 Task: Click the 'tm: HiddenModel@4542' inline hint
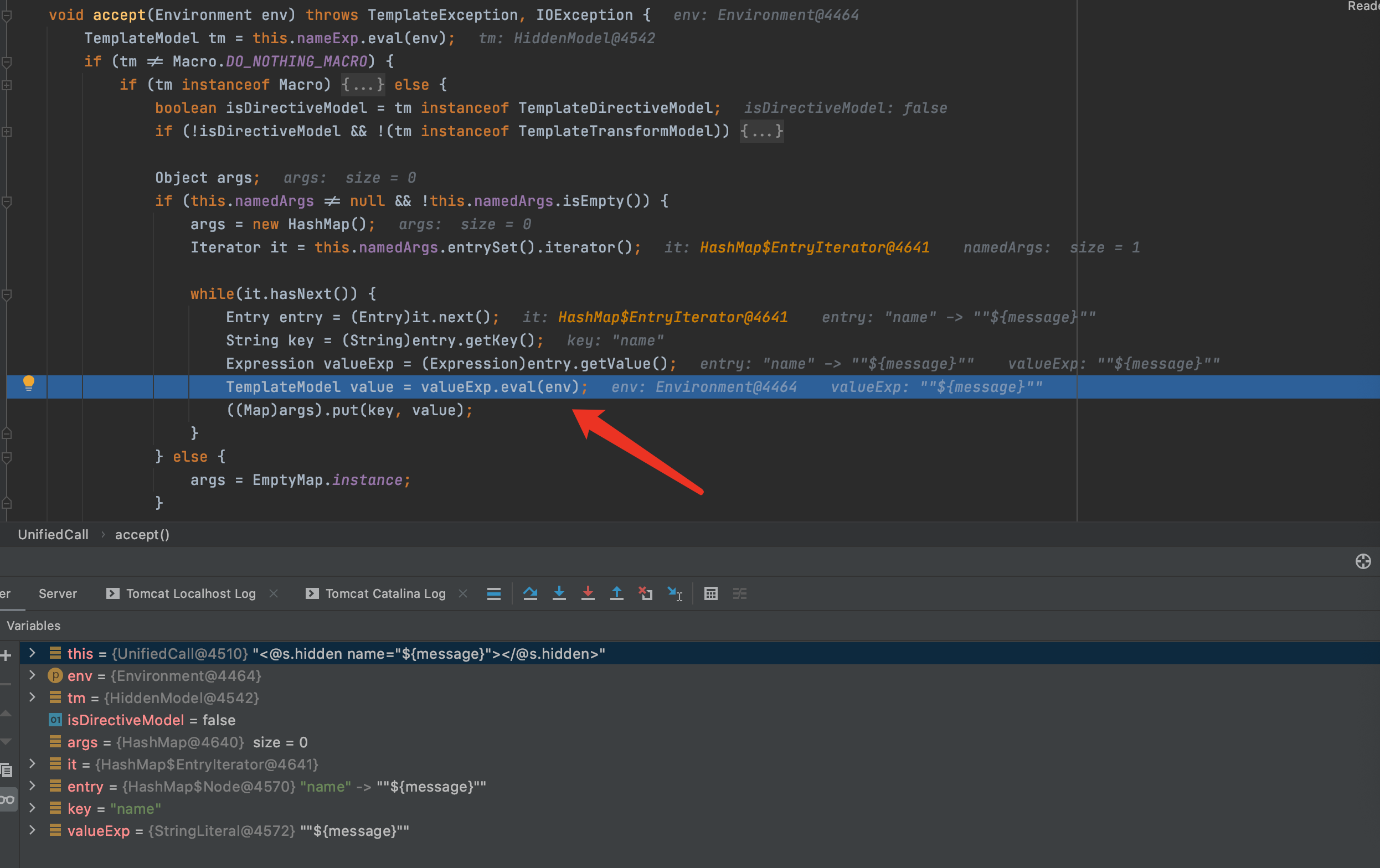click(567, 38)
